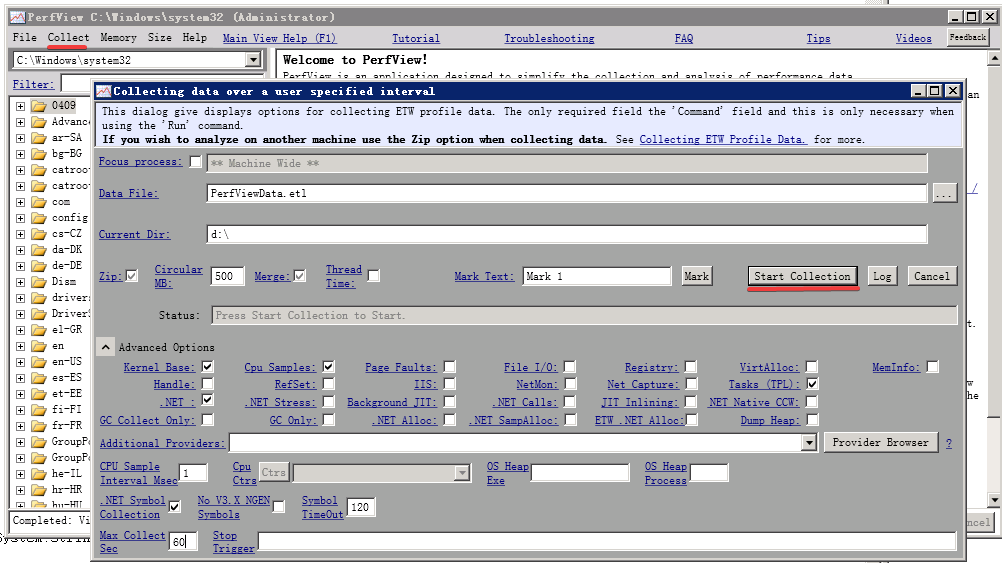Image resolution: width=1002 pixels, height=563 pixels.
Task: Open the directory path dropdown in main window
Action: 253,60
